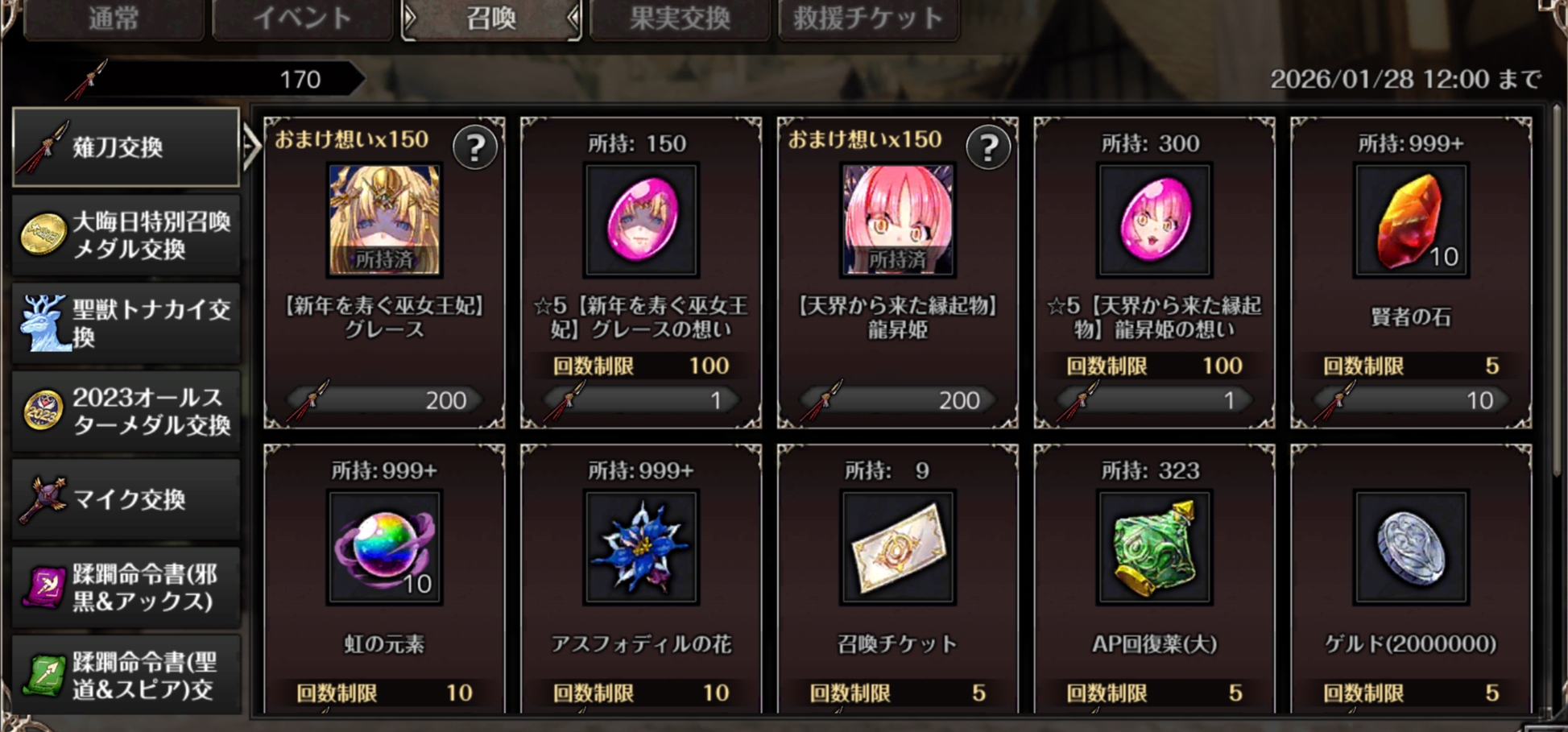Open the 救援チケット tab
Viewport: 1568px width, 732px height.
pyautogui.click(x=868, y=19)
